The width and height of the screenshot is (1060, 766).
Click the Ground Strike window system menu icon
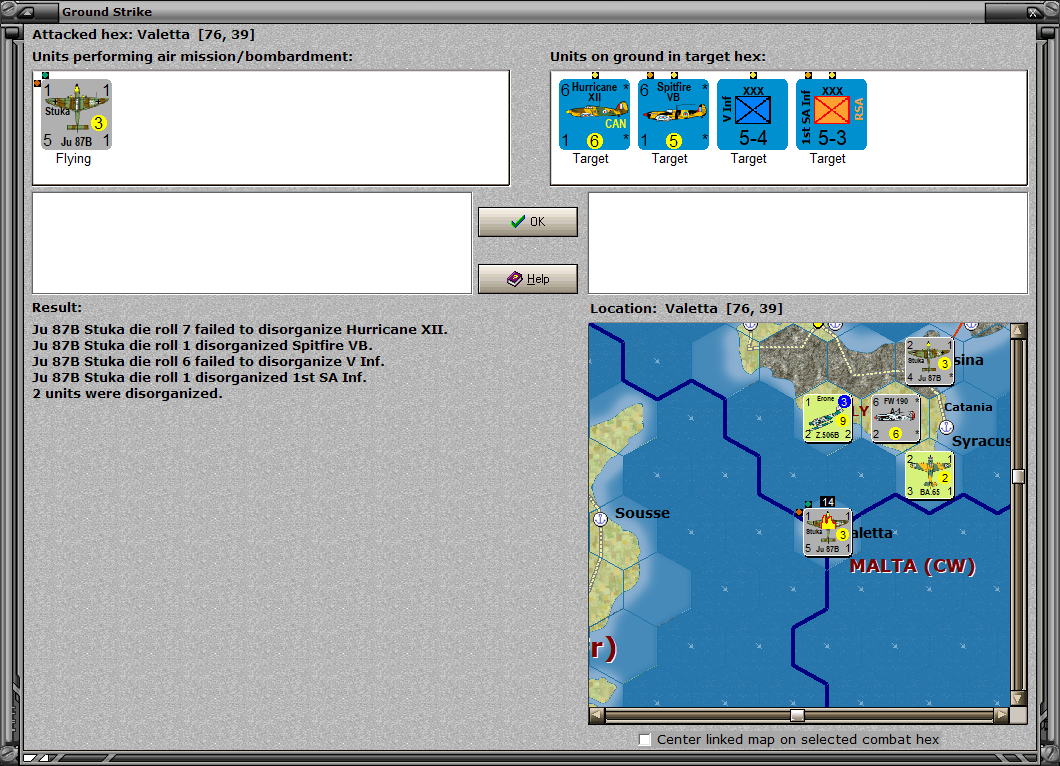tap(28, 11)
